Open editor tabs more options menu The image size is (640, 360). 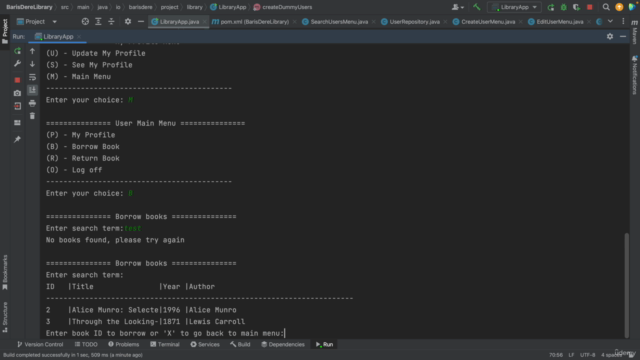point(623,21)
